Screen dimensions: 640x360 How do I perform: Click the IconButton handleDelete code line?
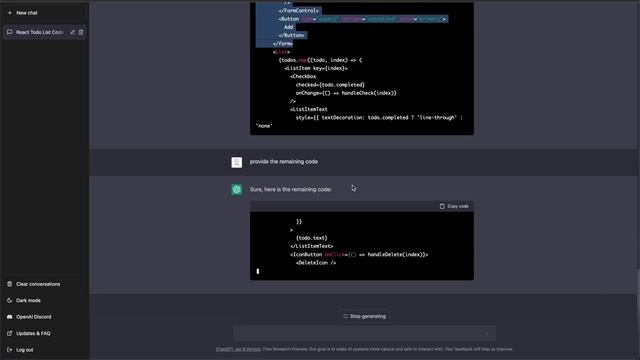click(359, 255)
